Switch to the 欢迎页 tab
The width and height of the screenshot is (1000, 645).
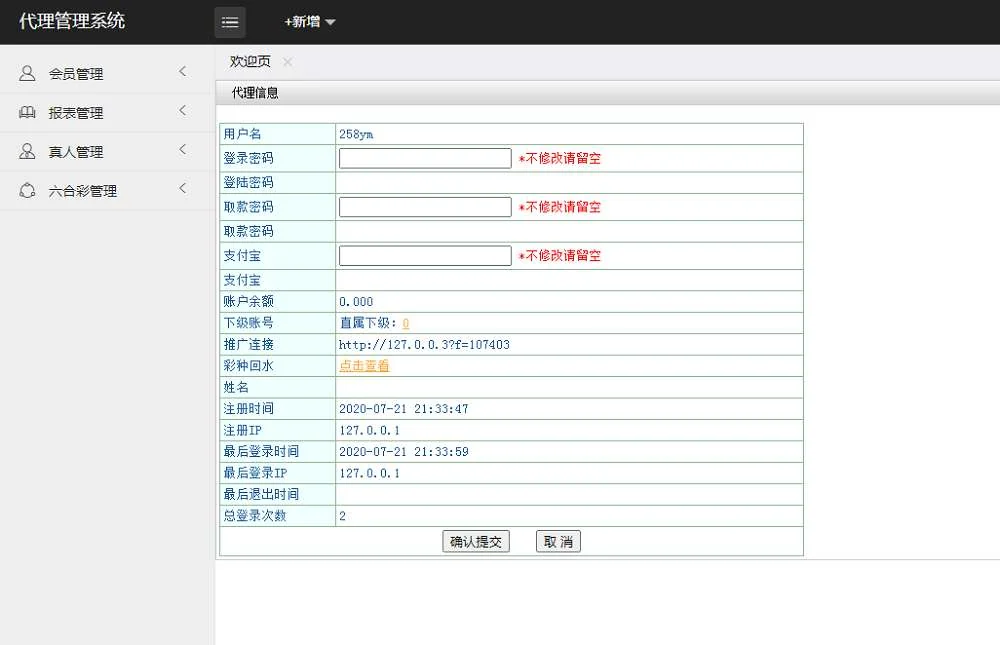250,62
